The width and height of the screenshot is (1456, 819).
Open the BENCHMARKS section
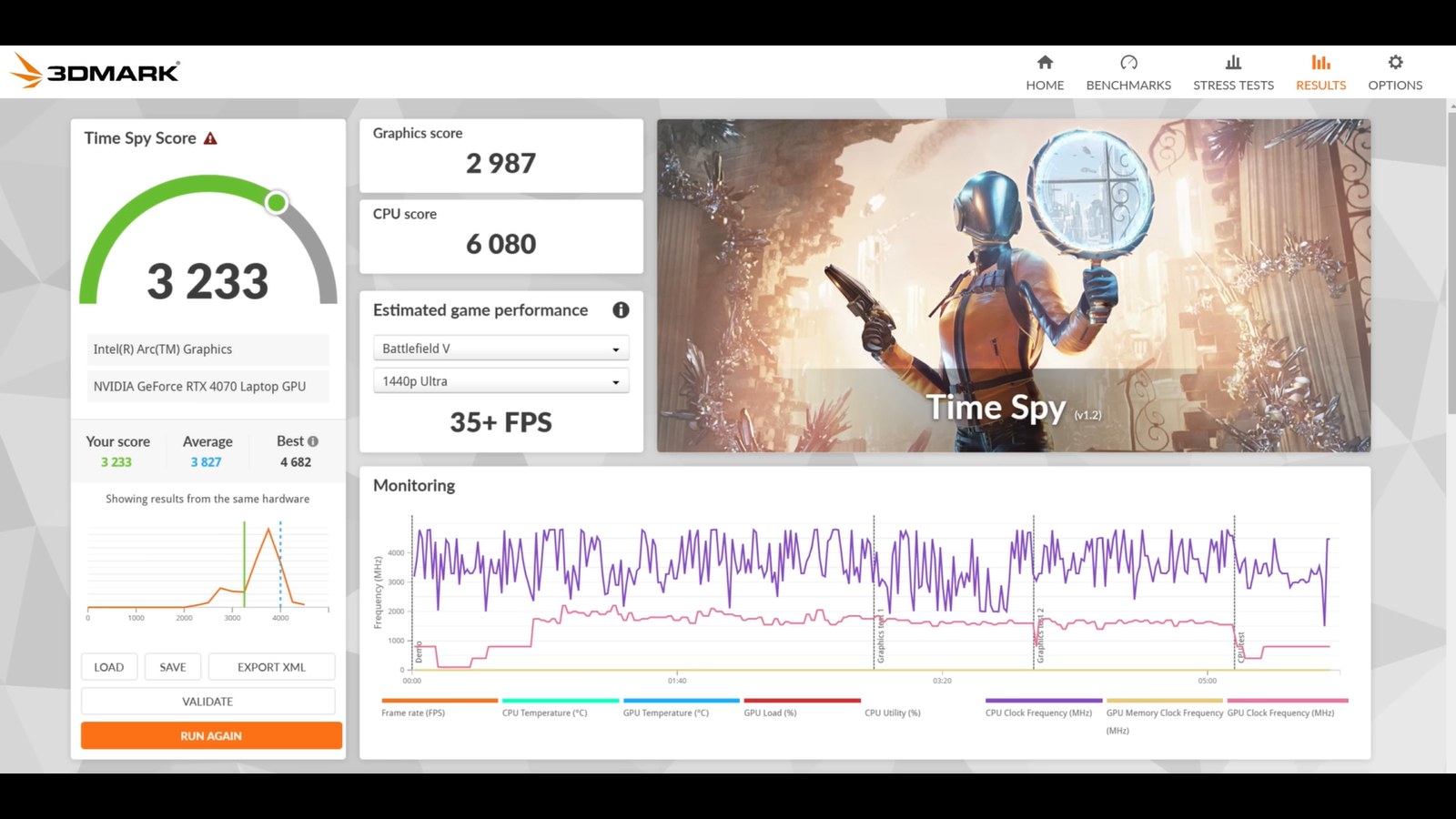(x=1128, y=73)
